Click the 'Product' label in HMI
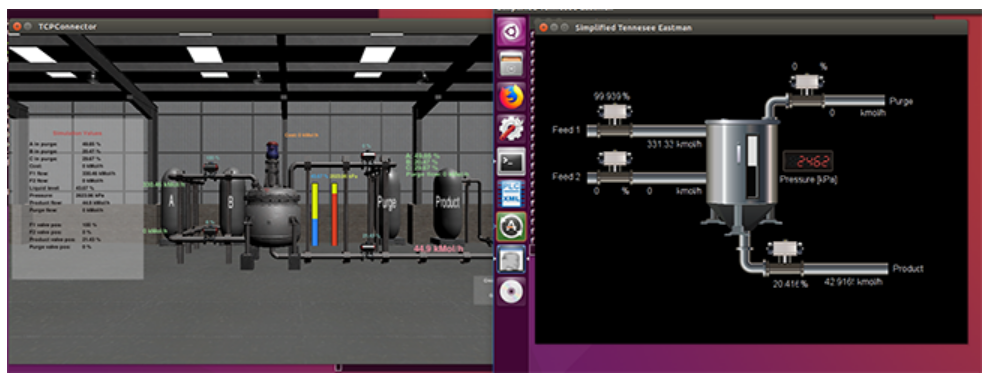Image resolution: width=993 pixels, height=378 pixels. (908, 268)
